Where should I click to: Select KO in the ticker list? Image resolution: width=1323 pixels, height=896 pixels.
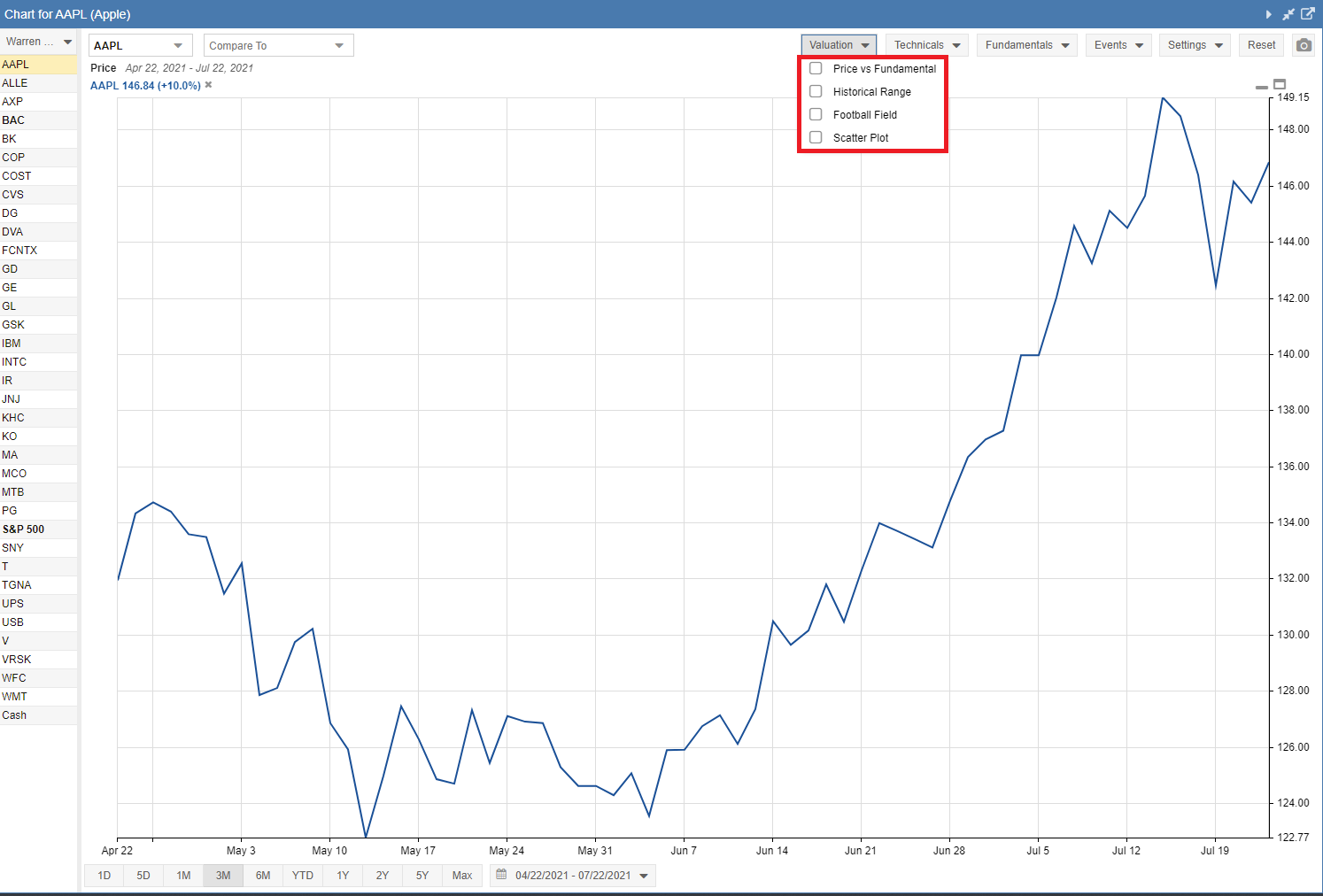[x=39, y=436]
